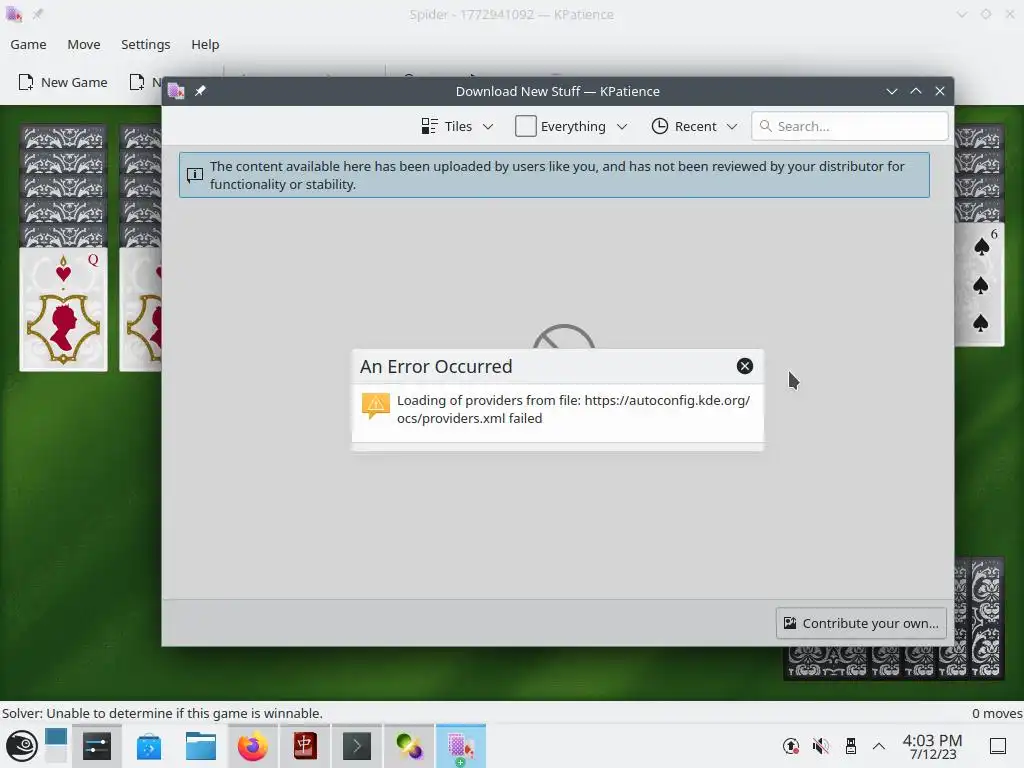The height and width of the screenshot is (768, 1024).
Task: Open the Tiles view mode dropdown
Action: (x=457, y=126)
